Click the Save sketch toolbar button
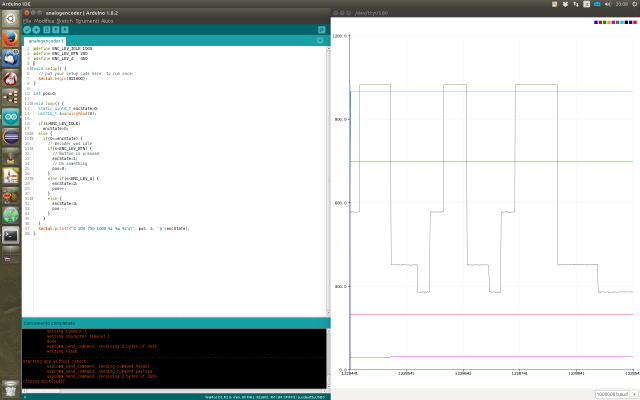 [x=64, y=30]
